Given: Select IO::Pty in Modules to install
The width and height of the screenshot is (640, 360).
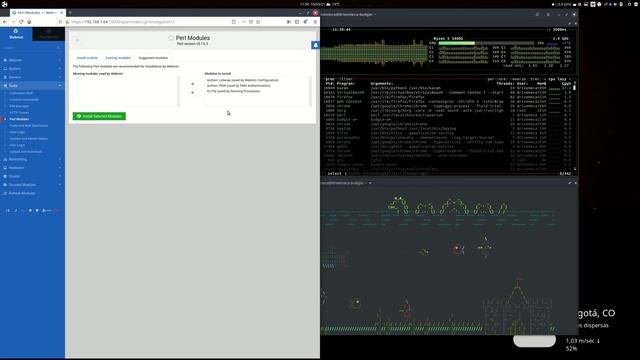Looking at the screenshot, I should (233, 91).
